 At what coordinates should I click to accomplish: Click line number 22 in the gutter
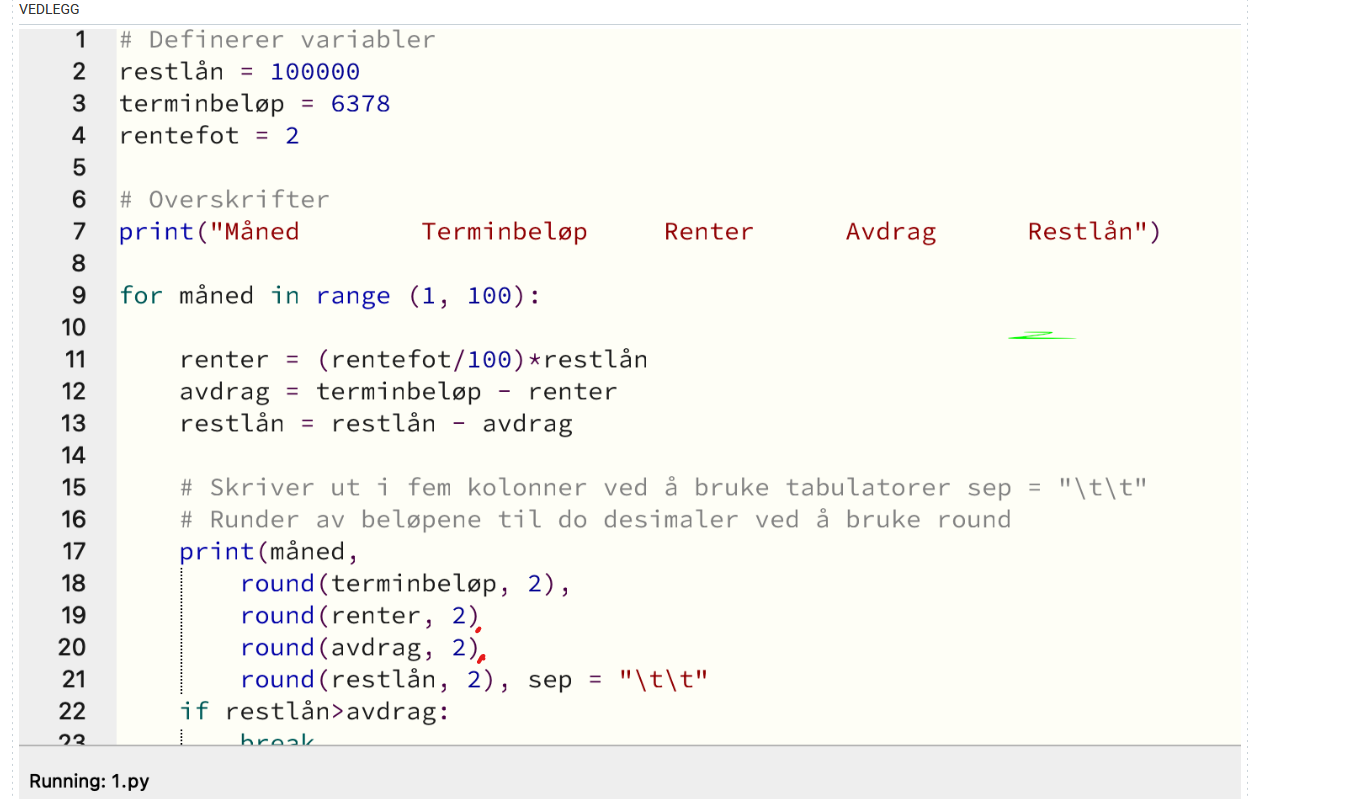pyautogui.click(x=73, y=711)
